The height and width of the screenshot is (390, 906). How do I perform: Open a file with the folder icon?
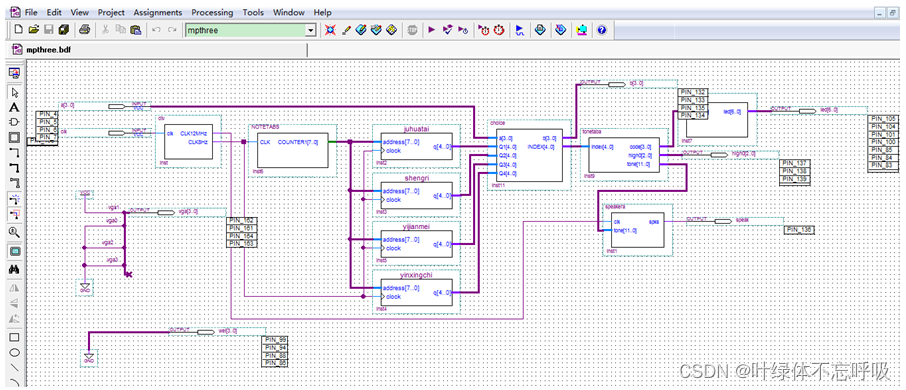pos(34,29)
